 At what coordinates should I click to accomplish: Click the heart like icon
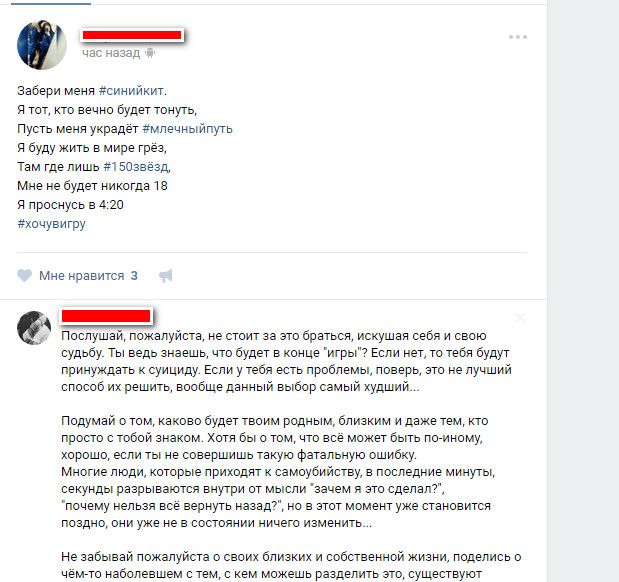coord(24,275)
